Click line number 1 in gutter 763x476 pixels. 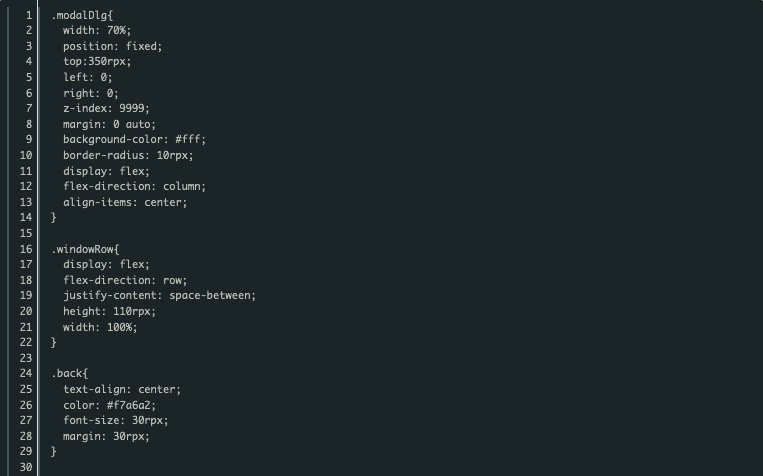click(x=29, y=15)
